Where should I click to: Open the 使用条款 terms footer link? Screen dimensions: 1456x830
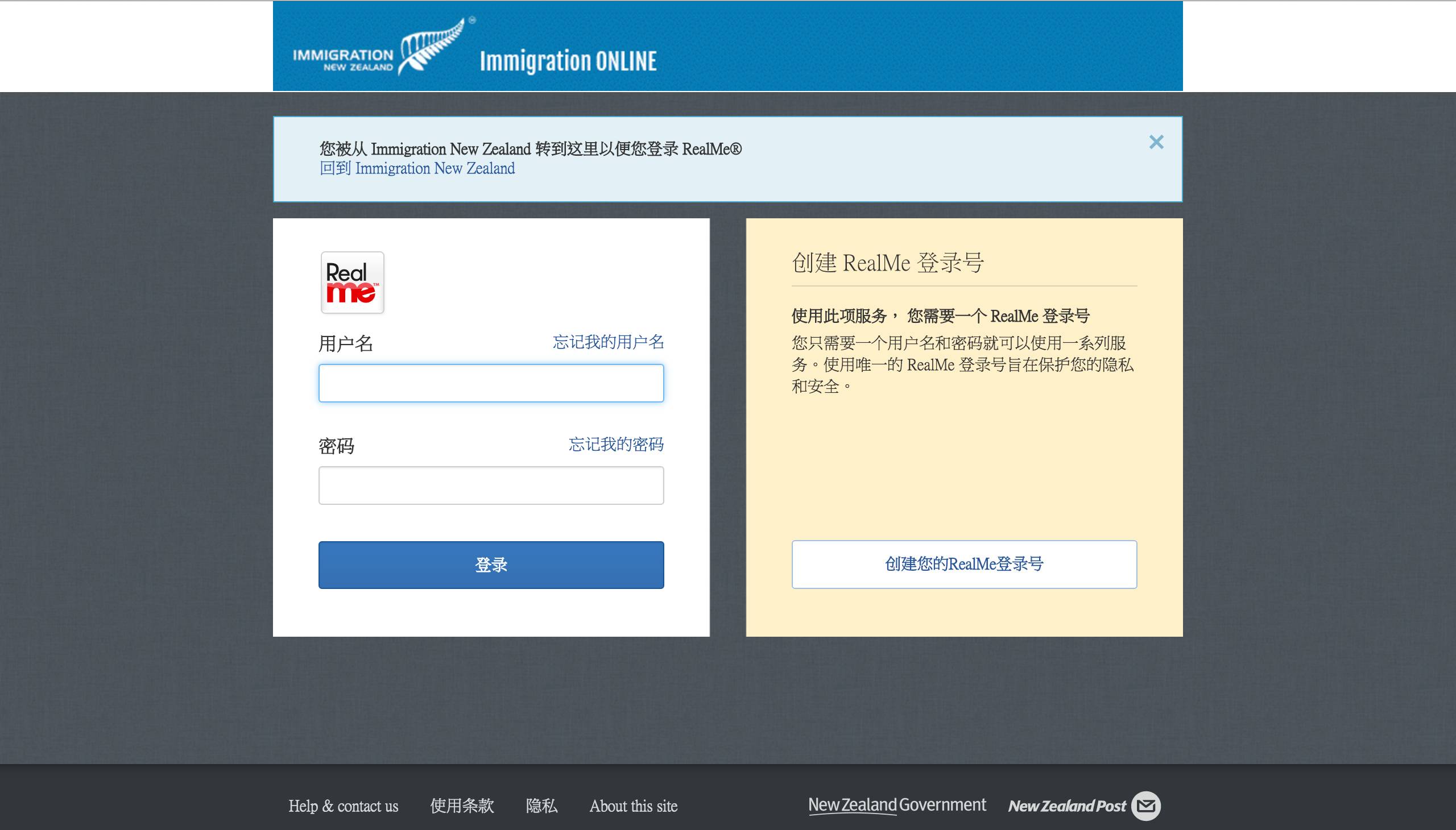click(x=462, y=806)
